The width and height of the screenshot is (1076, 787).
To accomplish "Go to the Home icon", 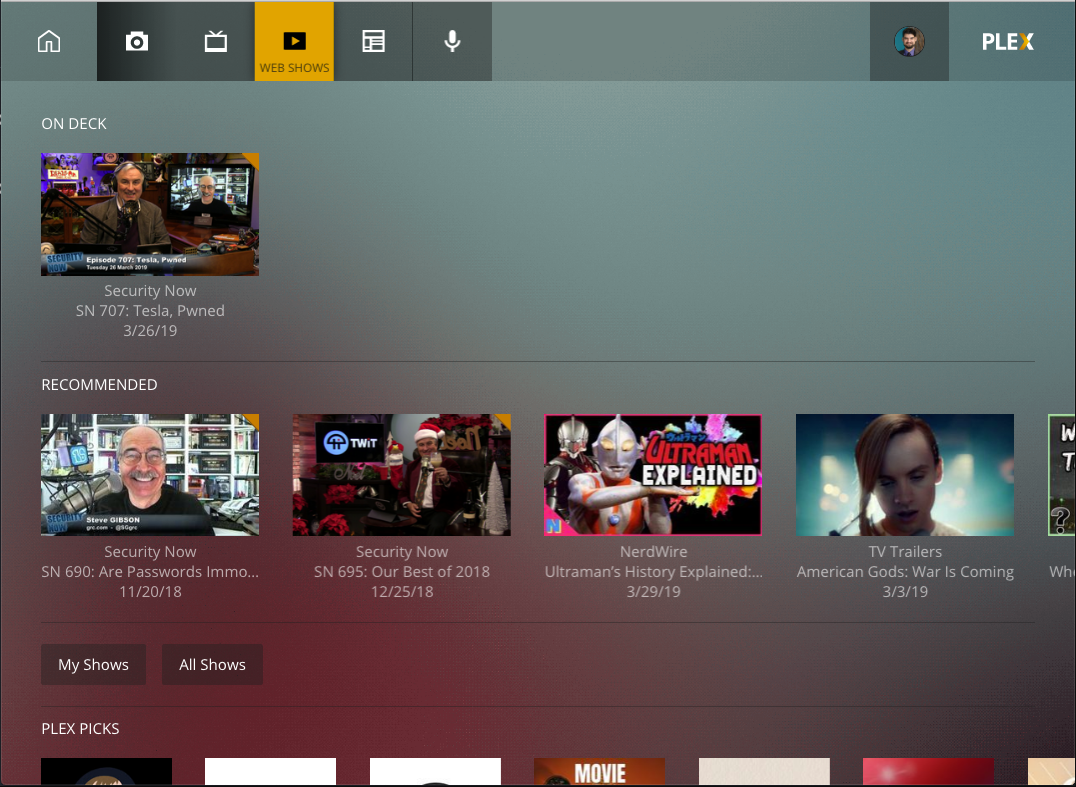I will pos(49,41).
